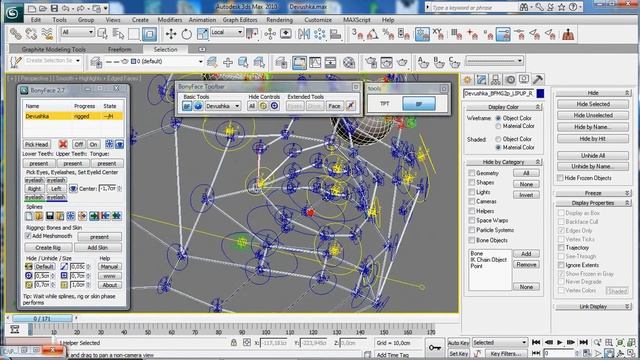Open the Display command panel tab
Viewport: 640px width, 360px height.
coord(524,79)
